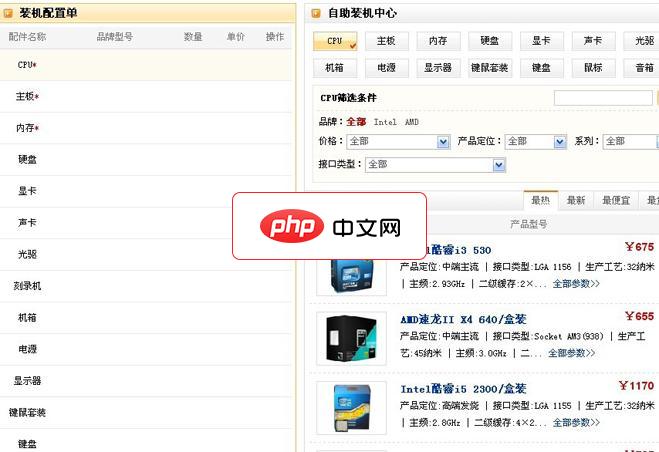Select the 键鼠套装 row in configuration list
The width and height of the screenshot is (659, 452).
pos(146,412)
